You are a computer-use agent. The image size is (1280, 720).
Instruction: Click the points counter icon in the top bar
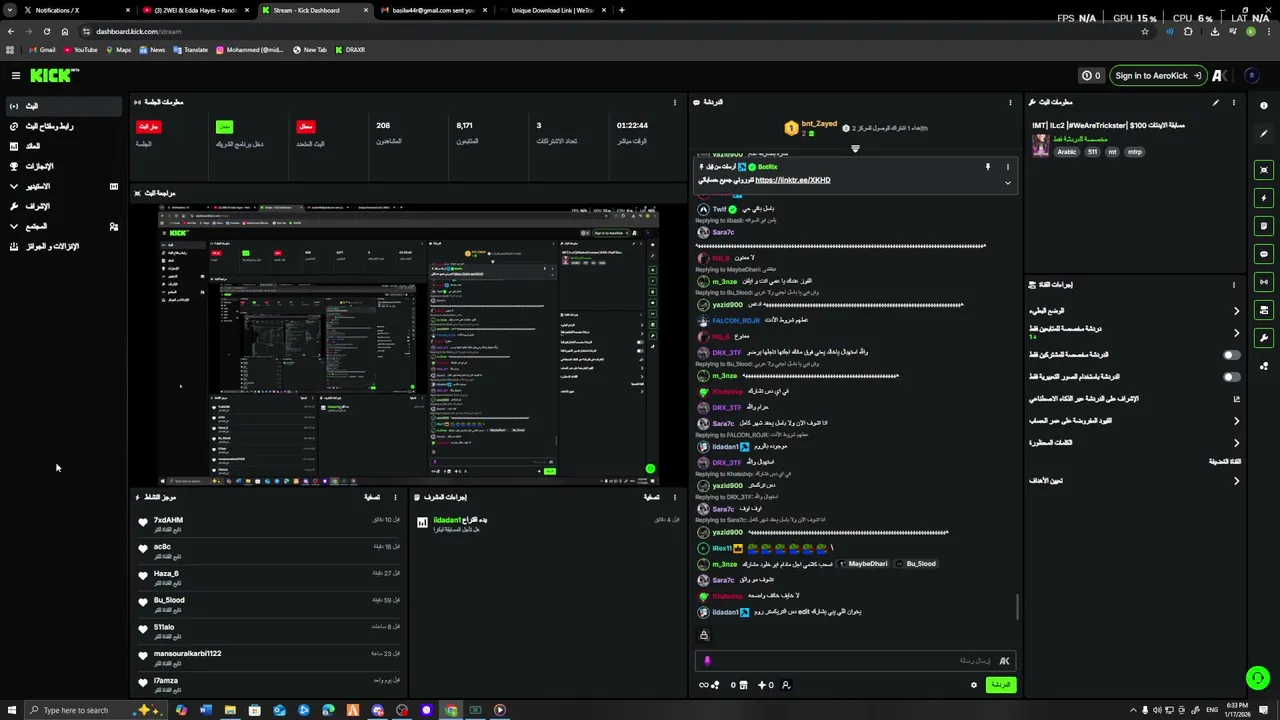tap(1091, 75)
